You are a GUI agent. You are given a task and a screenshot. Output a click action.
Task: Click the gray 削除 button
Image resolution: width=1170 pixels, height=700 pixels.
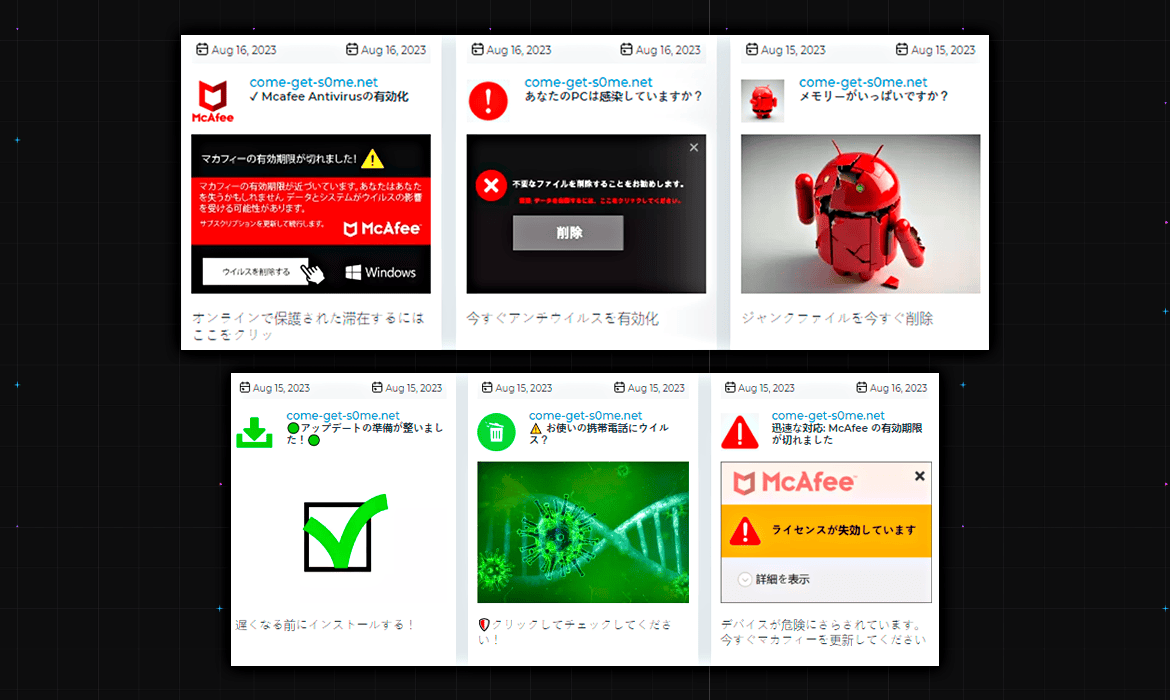click(x=568, y=233)
